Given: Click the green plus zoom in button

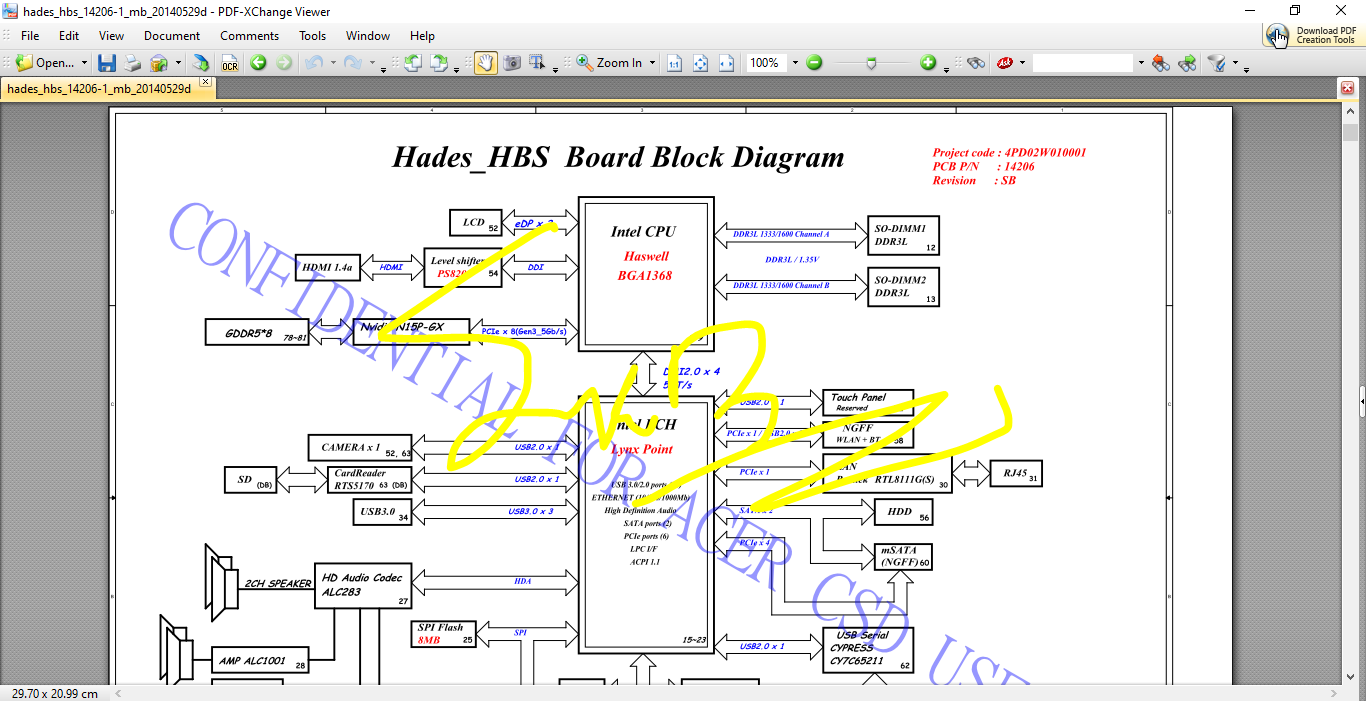Looking at the screenshot, I should (928, 63).
